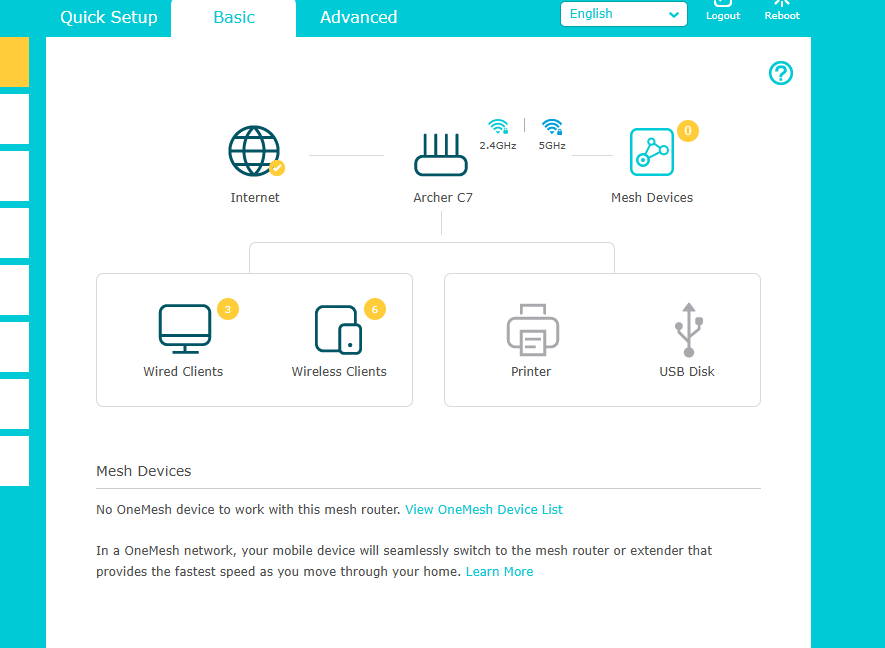Select the USB Disk icon

[x=689, y=330]
